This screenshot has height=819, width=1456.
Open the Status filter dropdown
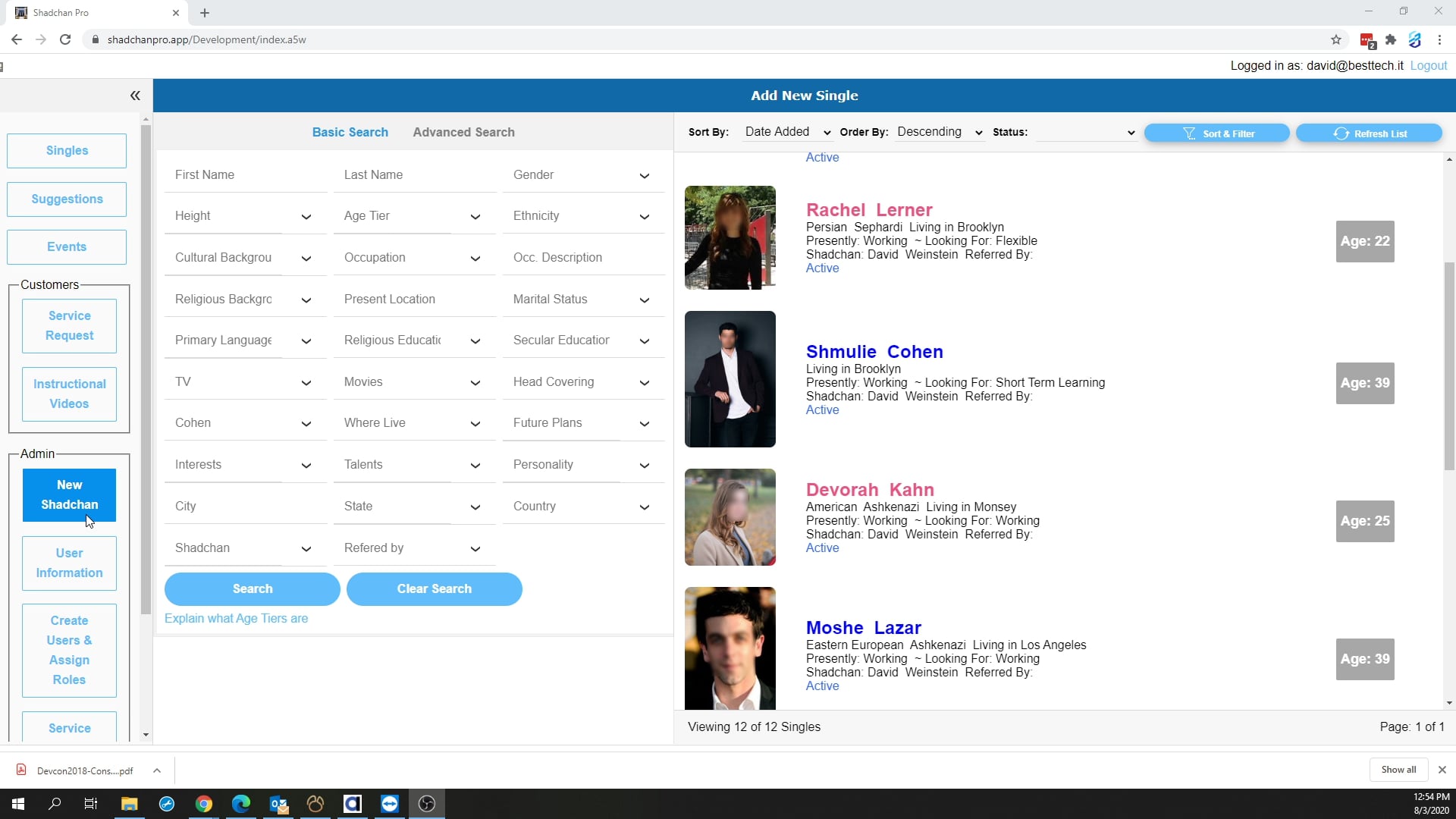(x=1085, y=132)
